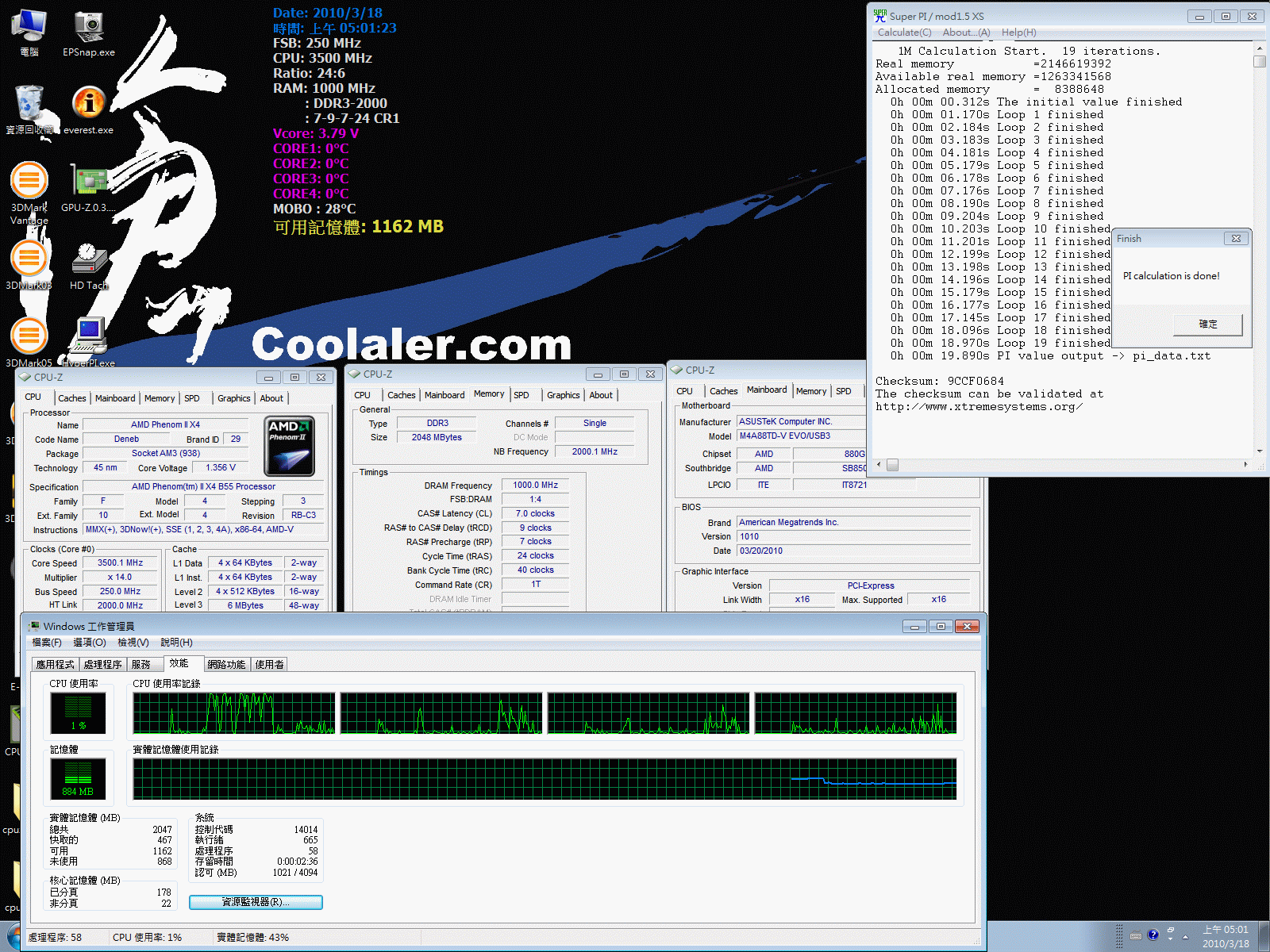This screenshot has height=952, width=1270.
Task: Open the taskbar clock showing 上午 05:01
Action: [x=1226, y=936]
